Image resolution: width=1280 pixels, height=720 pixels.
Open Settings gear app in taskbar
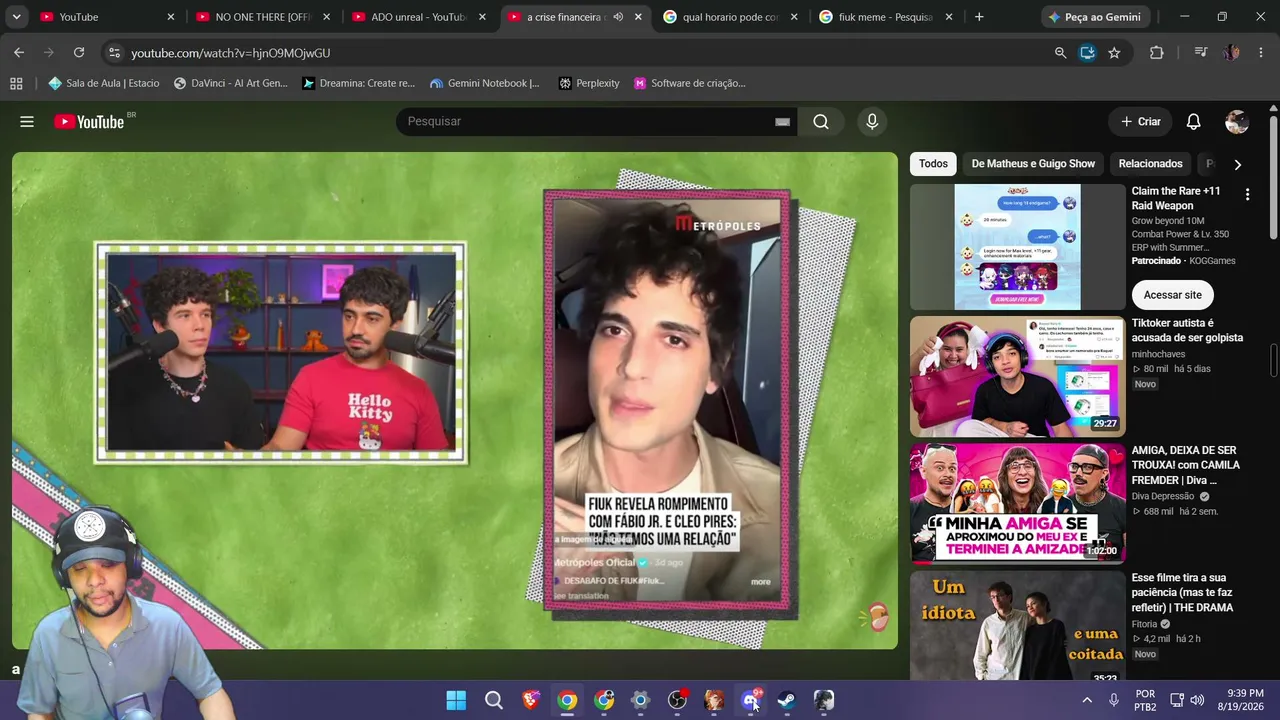641,700
